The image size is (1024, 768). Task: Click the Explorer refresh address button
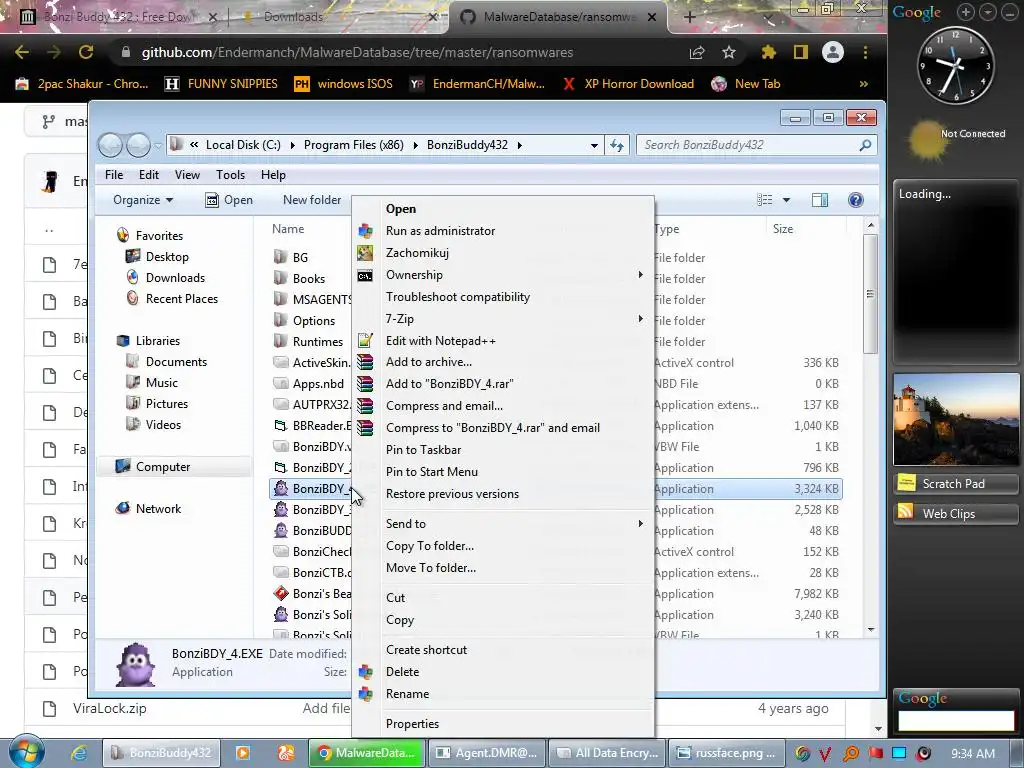point(616,145)
